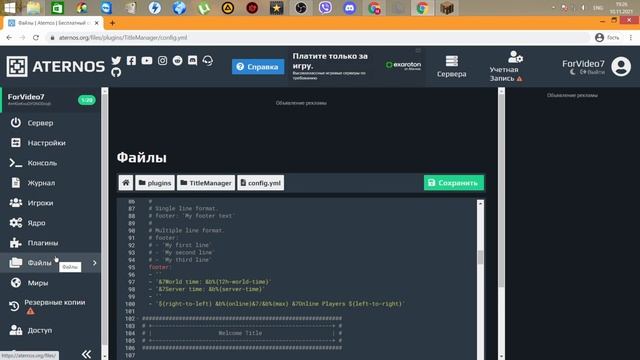Image resolution: width=640 pixels, height=360 pixels.
Task: Click the Twitter icon in header
Action: 116,60
